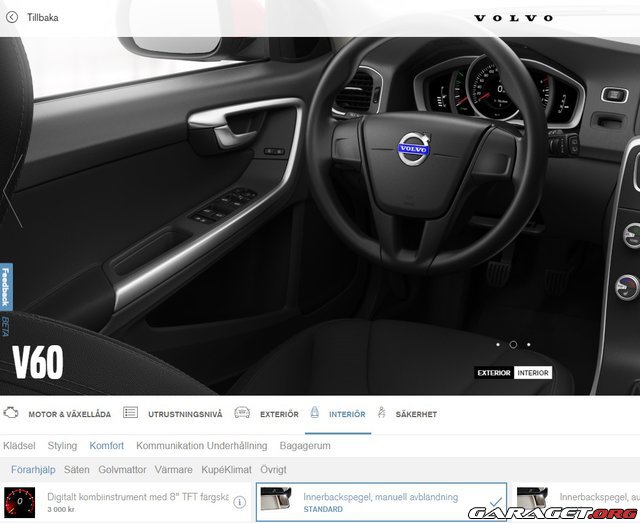Click the Digitalt kombiinstrument thumbnail image

pos(19,501)
